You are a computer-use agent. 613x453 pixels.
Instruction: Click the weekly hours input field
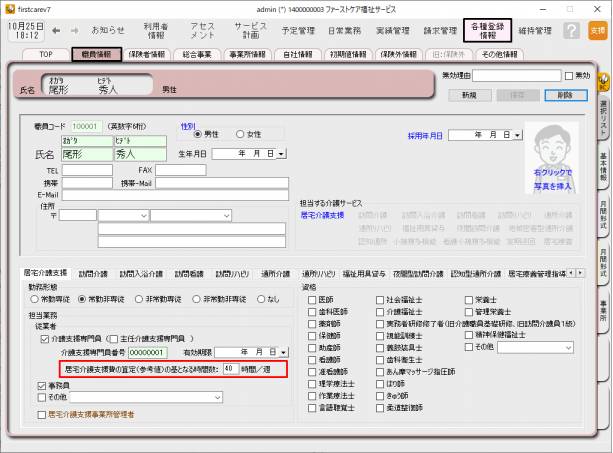pyautogui.click(x=229, y=368)
